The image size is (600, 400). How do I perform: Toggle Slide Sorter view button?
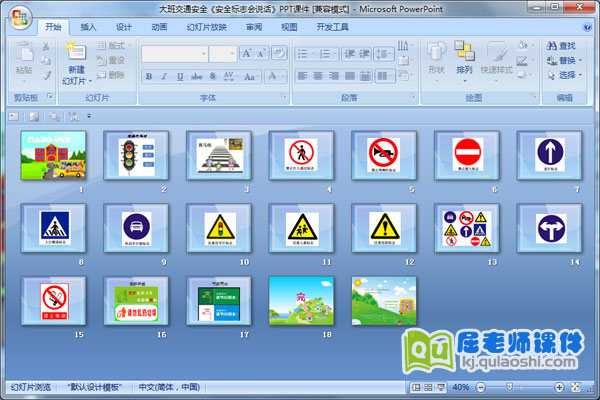click(428, 386)
